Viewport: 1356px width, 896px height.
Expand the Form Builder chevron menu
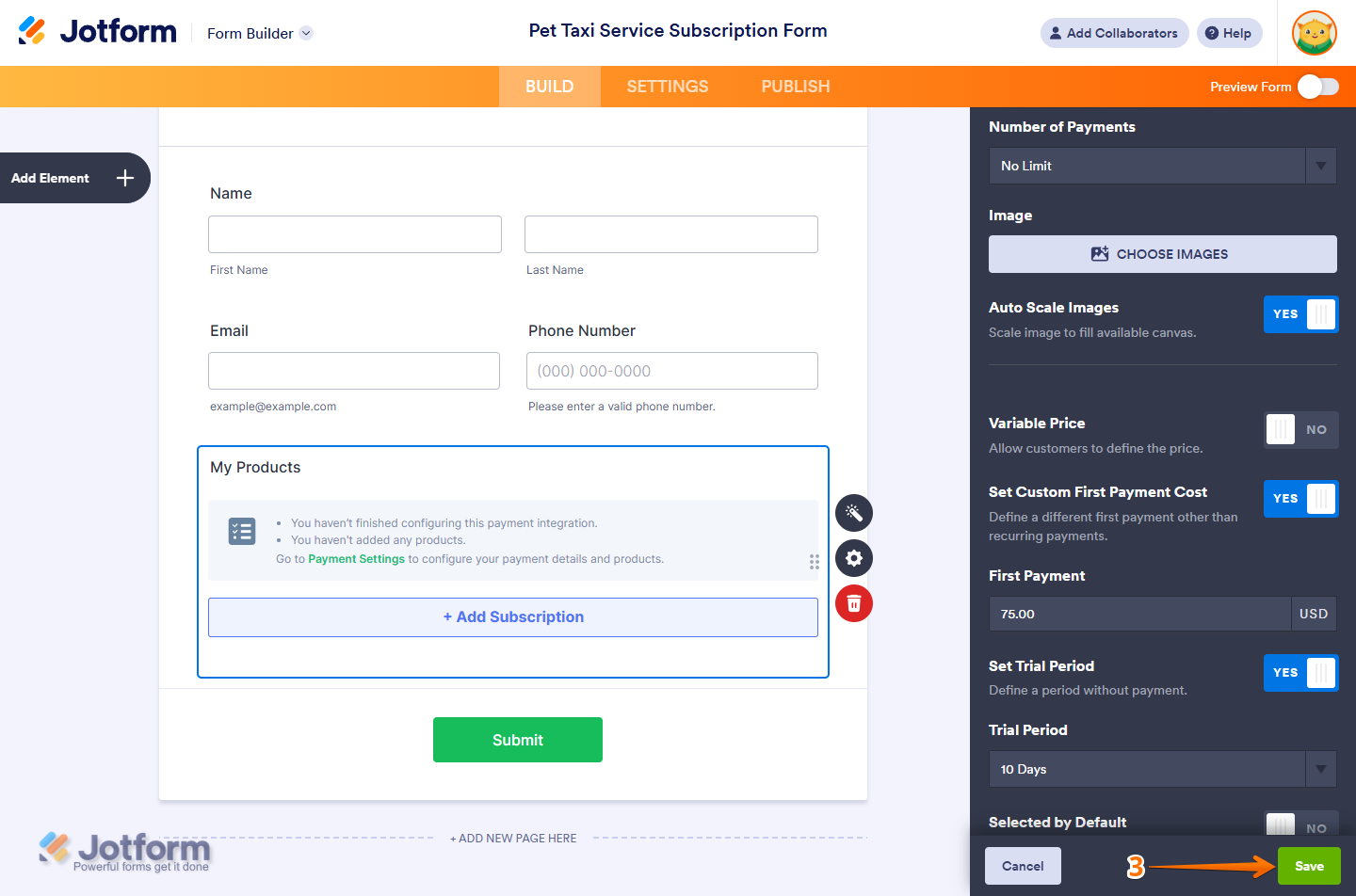point(304,33)
